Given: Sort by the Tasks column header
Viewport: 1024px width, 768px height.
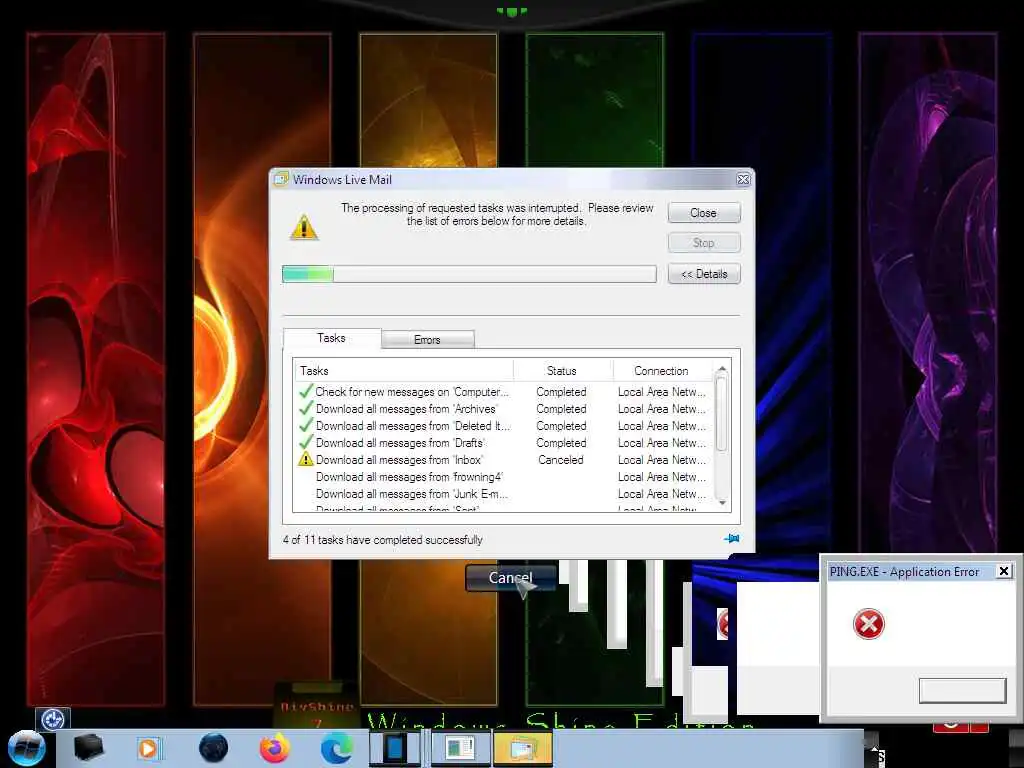Looking at the screenshot, I should point(404,370).
